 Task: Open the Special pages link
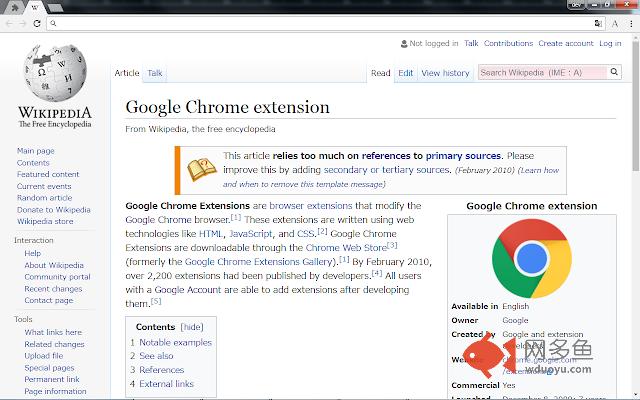(49, 368)
